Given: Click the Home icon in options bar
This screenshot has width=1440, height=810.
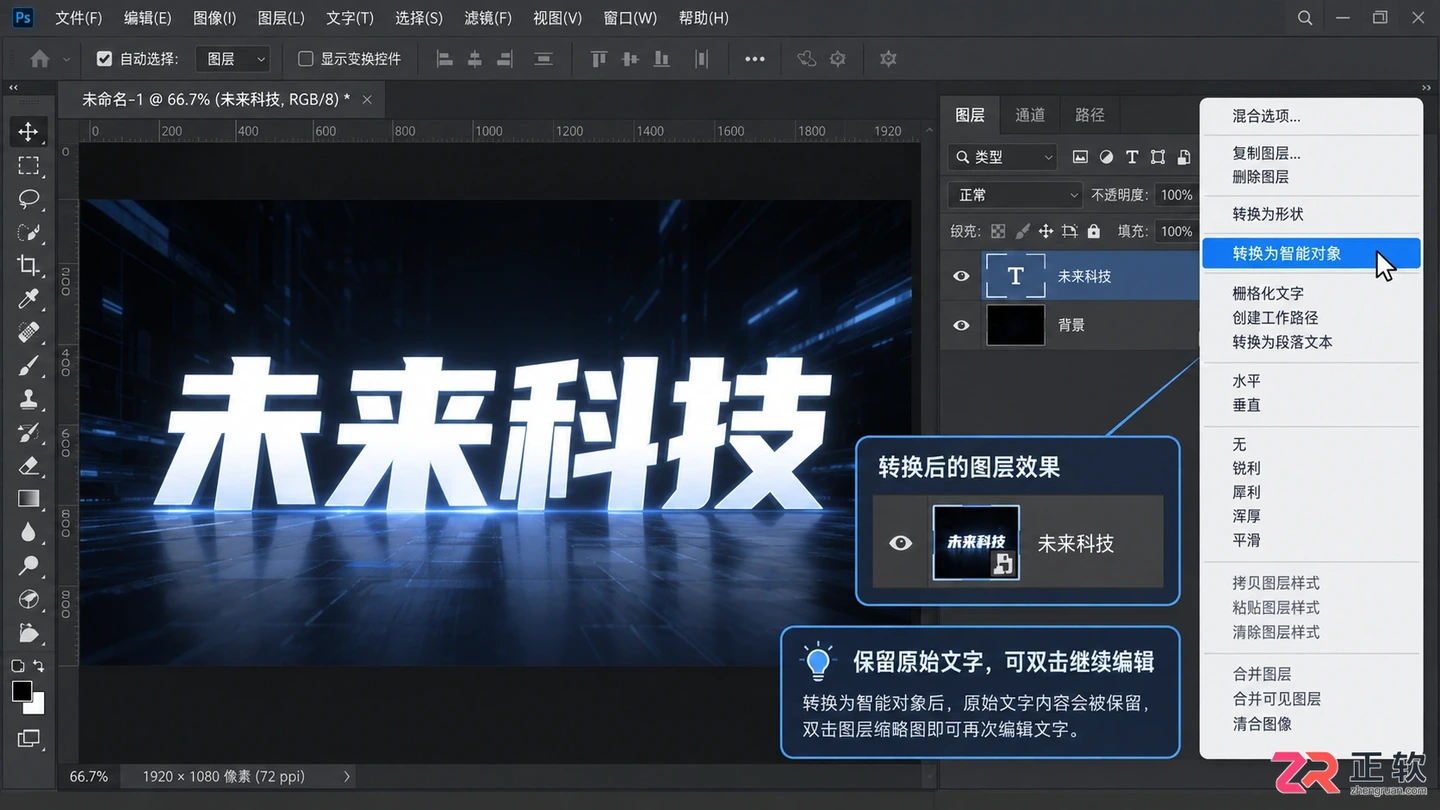Looking at the screenshot, I should coord(40,59).
